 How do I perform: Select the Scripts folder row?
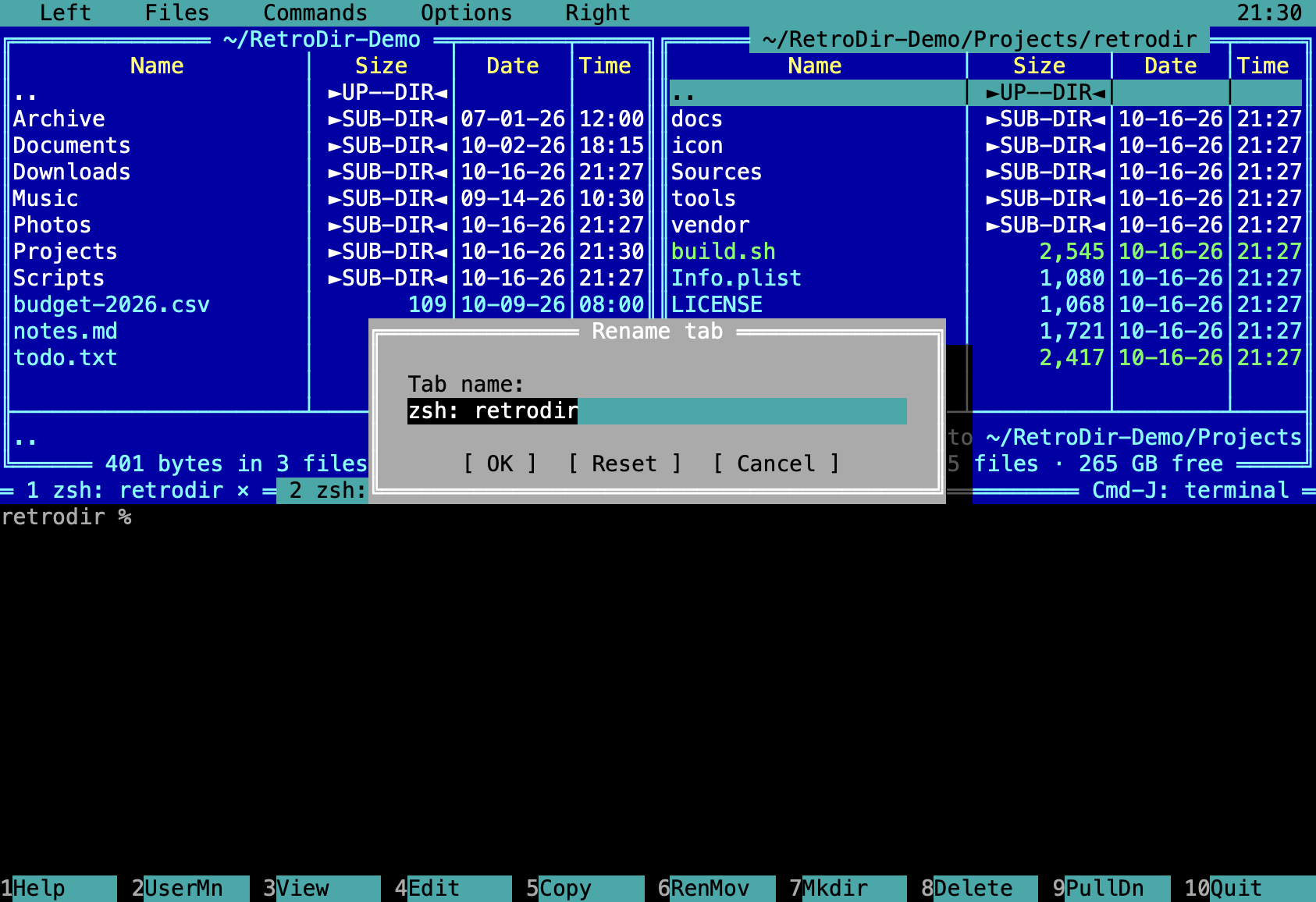pyautogui.click(x=329, y=279)
